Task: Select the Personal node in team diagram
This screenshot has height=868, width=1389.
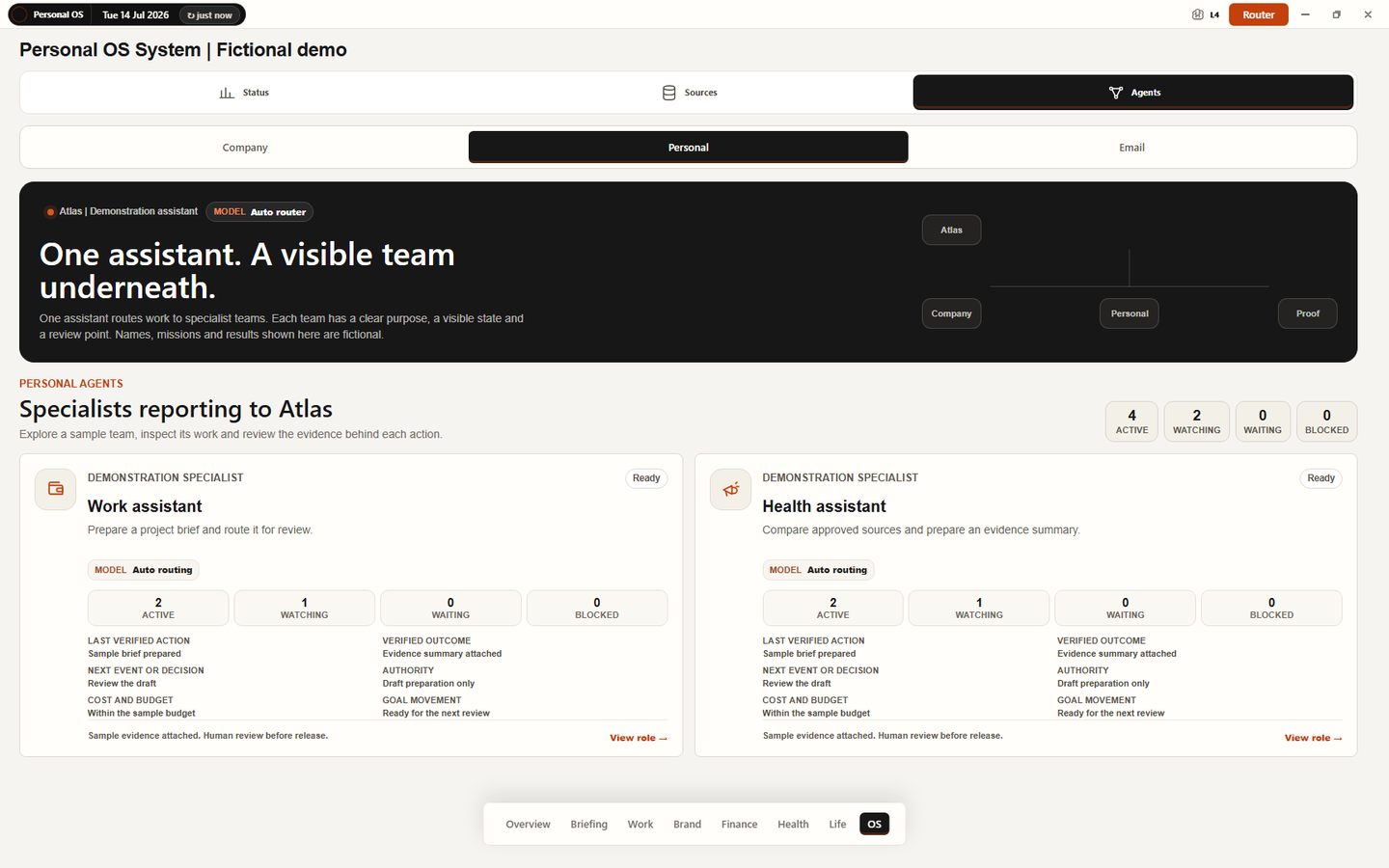Action: (1130, 313)
